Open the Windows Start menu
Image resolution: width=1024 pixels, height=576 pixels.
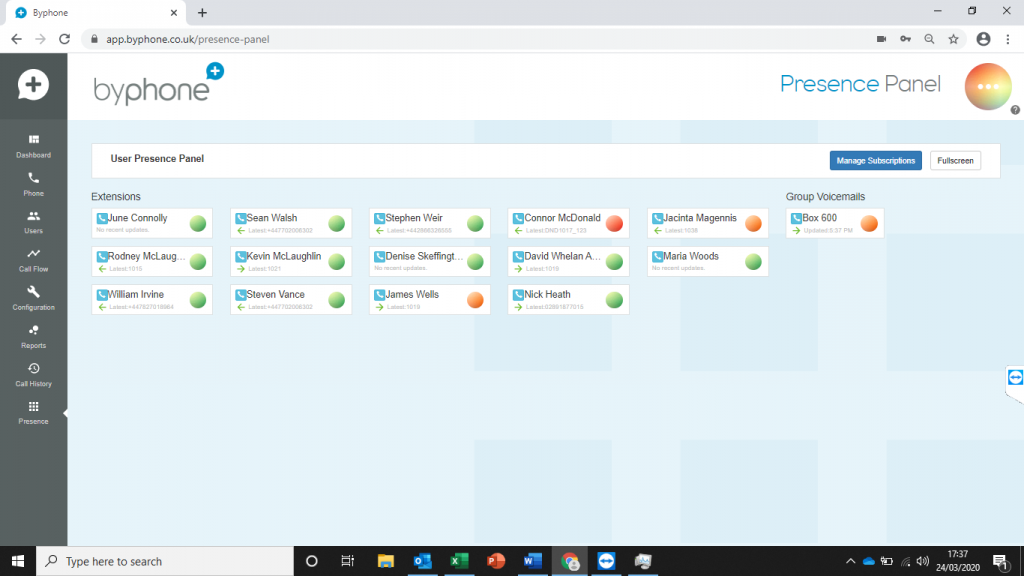coord(18,562)
